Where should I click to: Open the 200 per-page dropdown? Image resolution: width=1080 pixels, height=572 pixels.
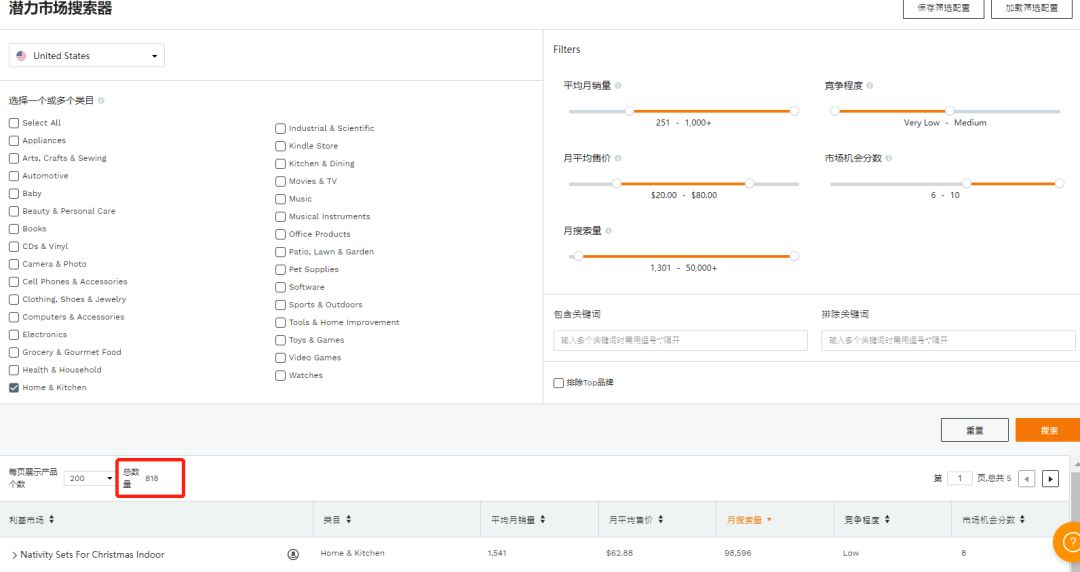point(89,478)
